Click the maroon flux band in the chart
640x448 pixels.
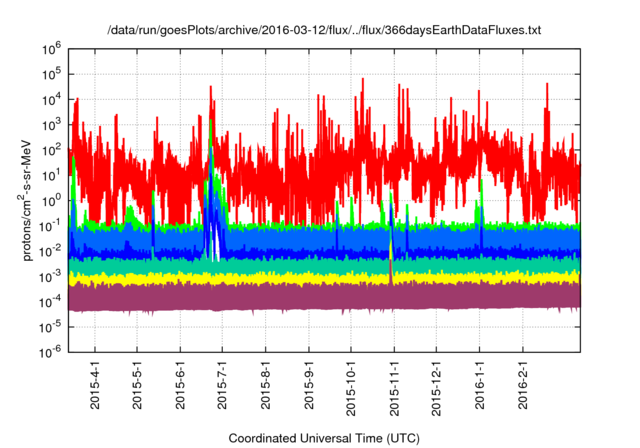coord(324,297)
